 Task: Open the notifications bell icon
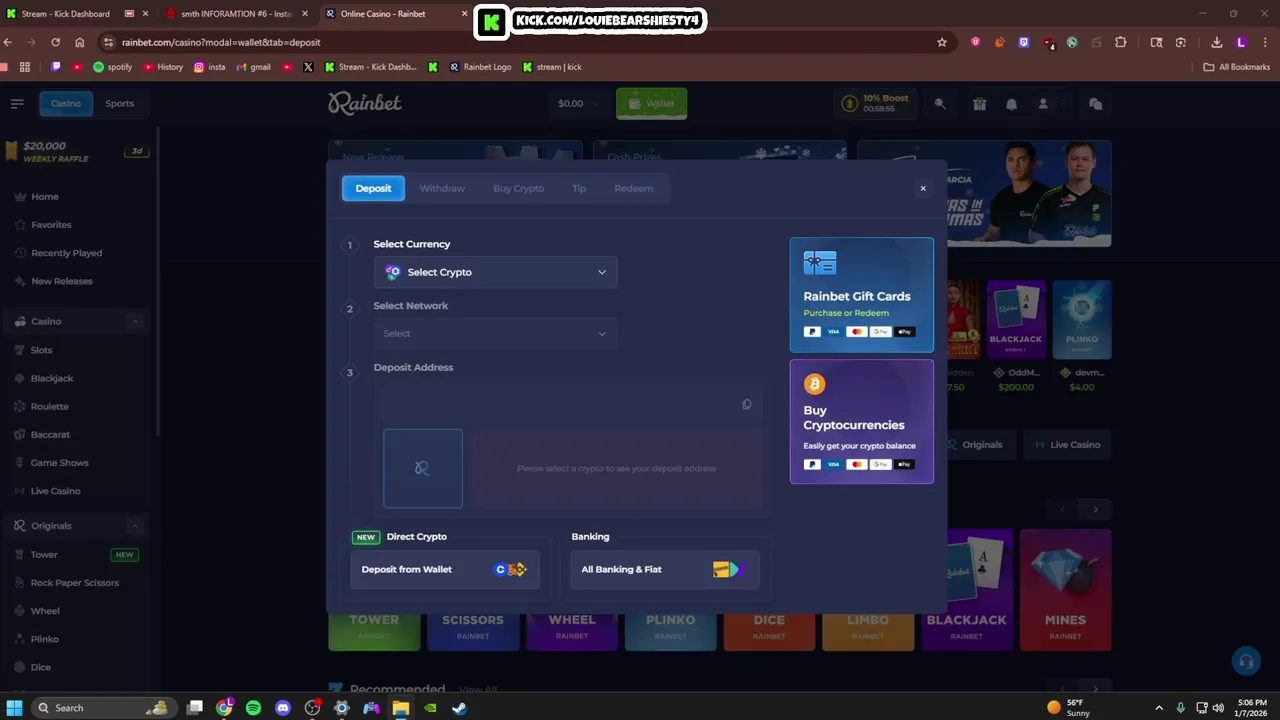coord(1012,103)
